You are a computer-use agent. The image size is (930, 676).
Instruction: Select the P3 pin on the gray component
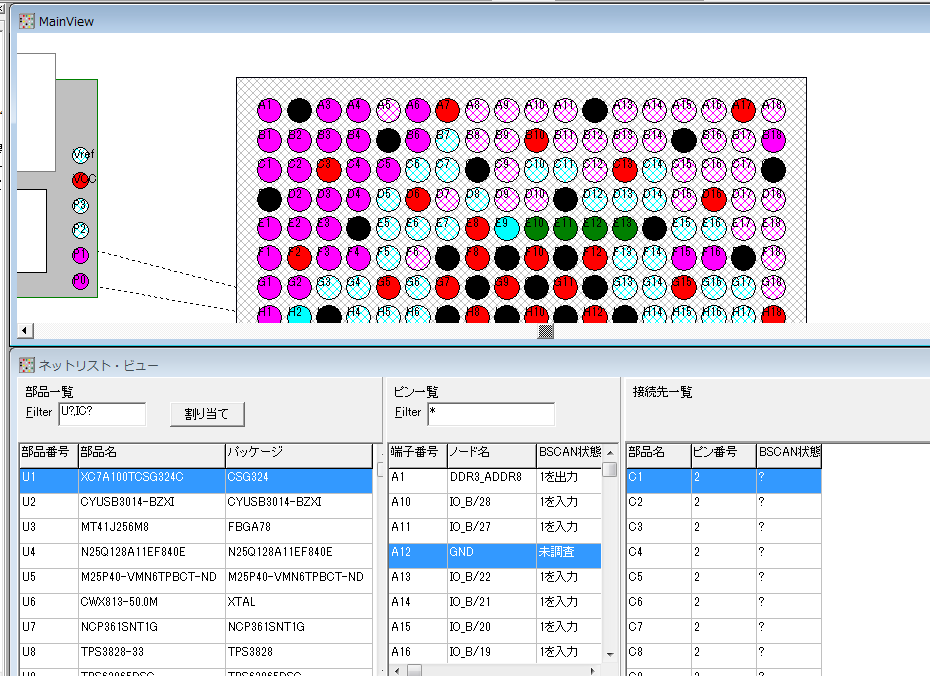(x=81, y=205)
